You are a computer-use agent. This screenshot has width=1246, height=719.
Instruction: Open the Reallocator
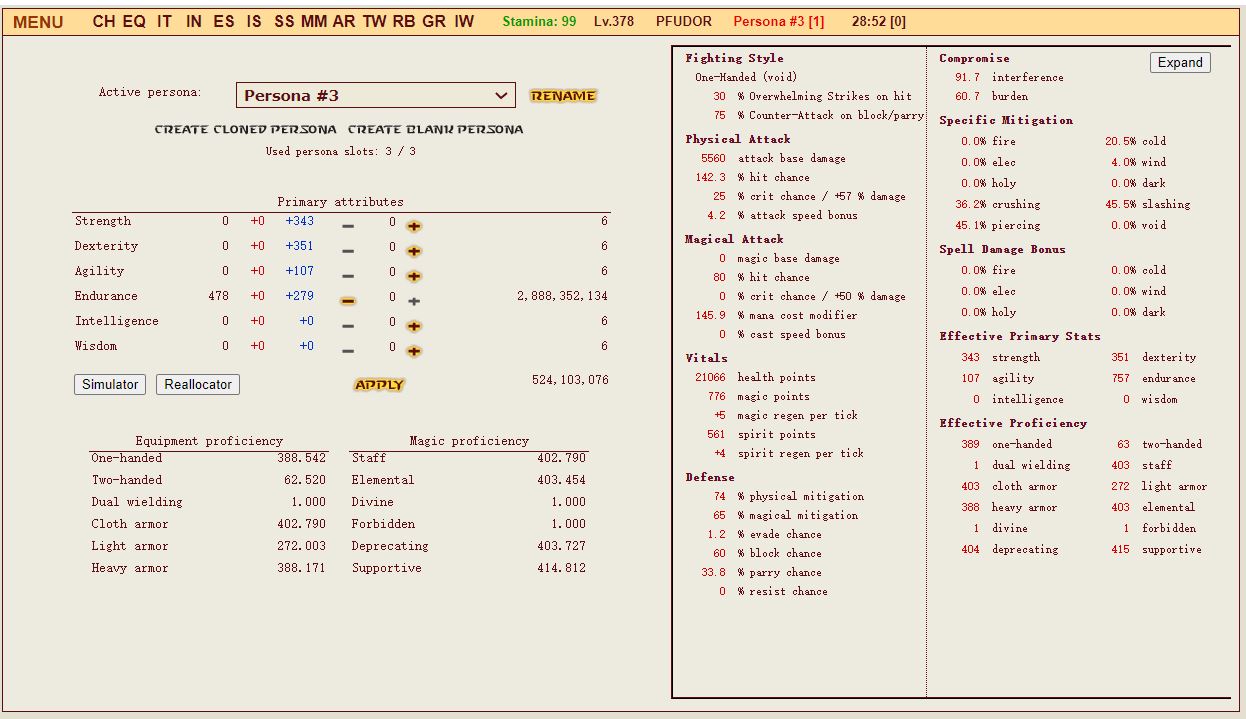(x=198, y=385)
